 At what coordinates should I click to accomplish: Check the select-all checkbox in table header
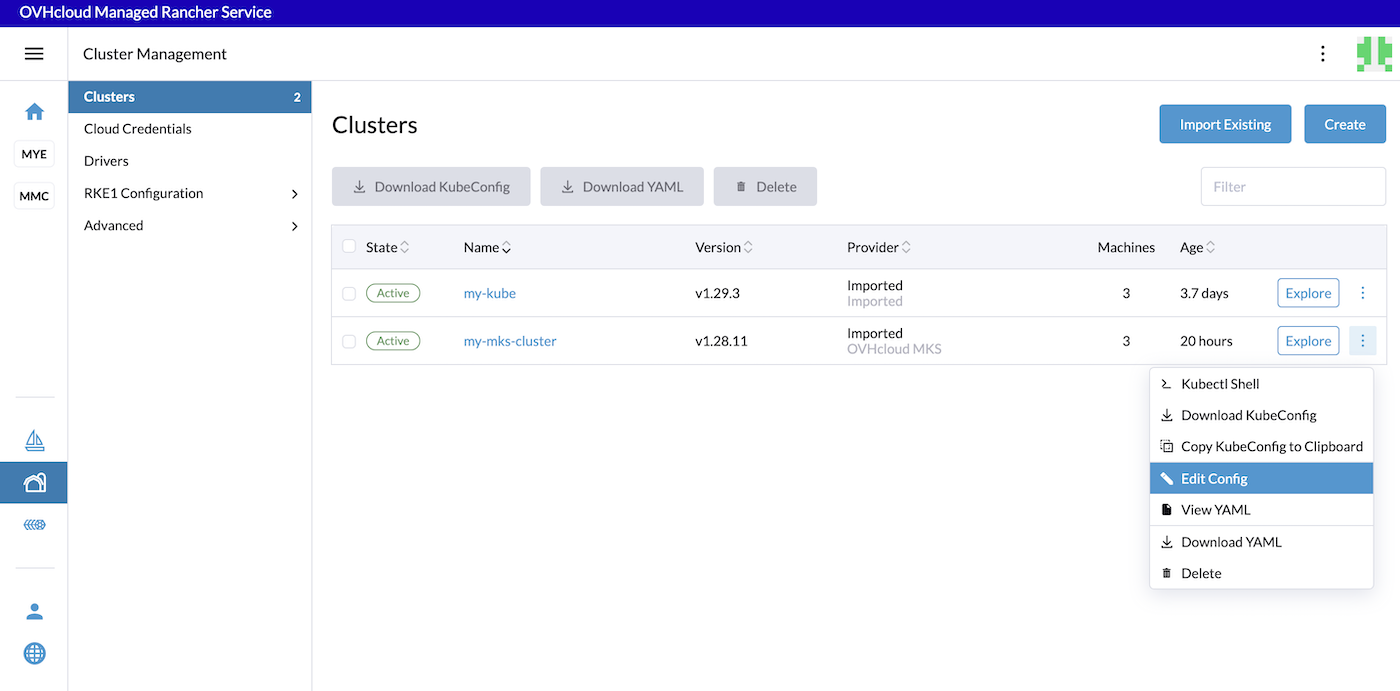[349, 247]
